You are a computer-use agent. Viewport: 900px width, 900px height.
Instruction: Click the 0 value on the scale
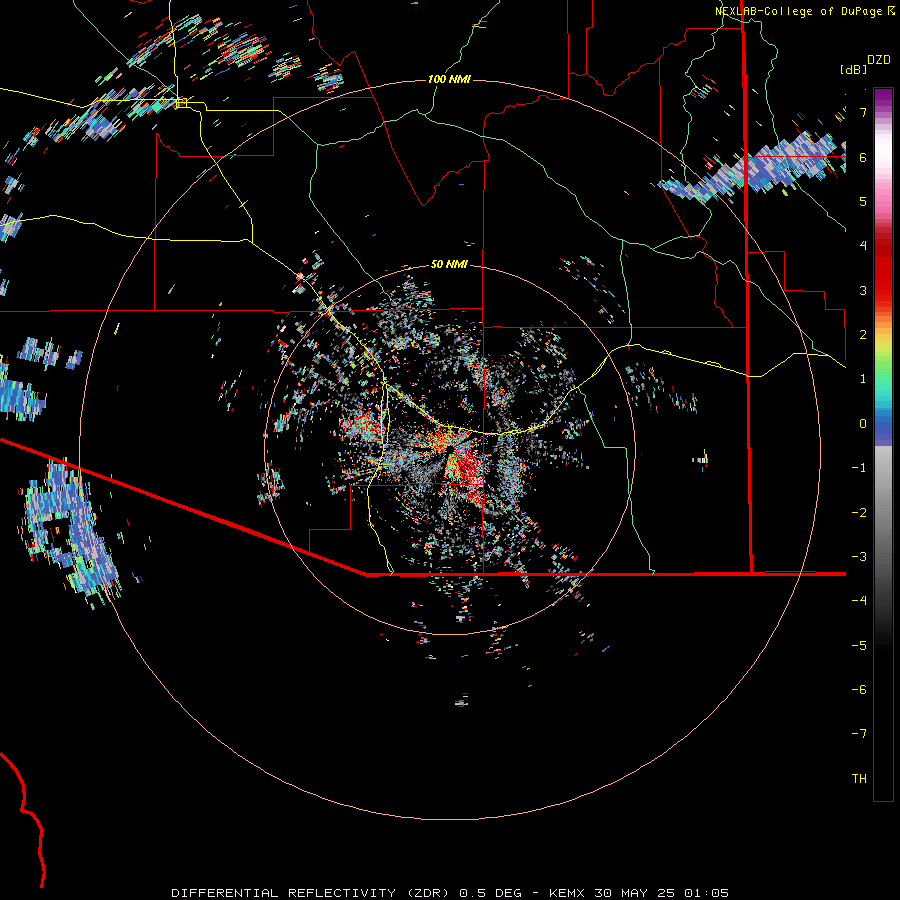click(863, 424)
